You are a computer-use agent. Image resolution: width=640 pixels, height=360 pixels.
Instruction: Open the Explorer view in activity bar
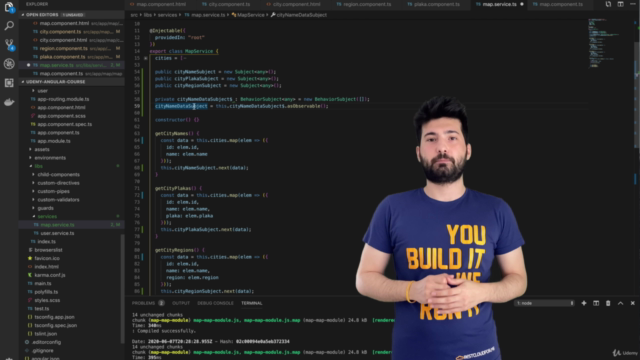point(9,7)
